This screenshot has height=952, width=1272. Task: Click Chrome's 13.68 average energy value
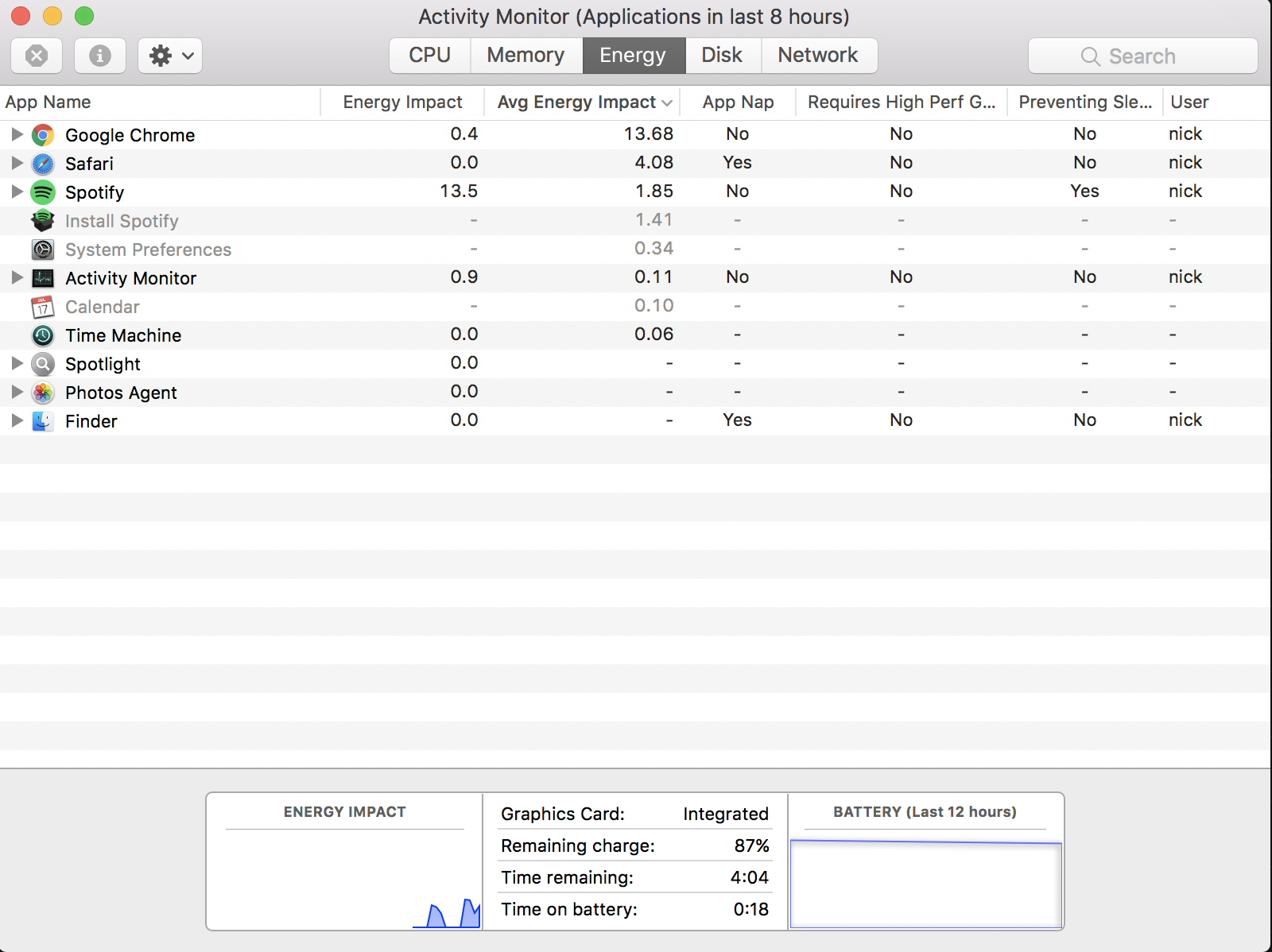[649, 134]
